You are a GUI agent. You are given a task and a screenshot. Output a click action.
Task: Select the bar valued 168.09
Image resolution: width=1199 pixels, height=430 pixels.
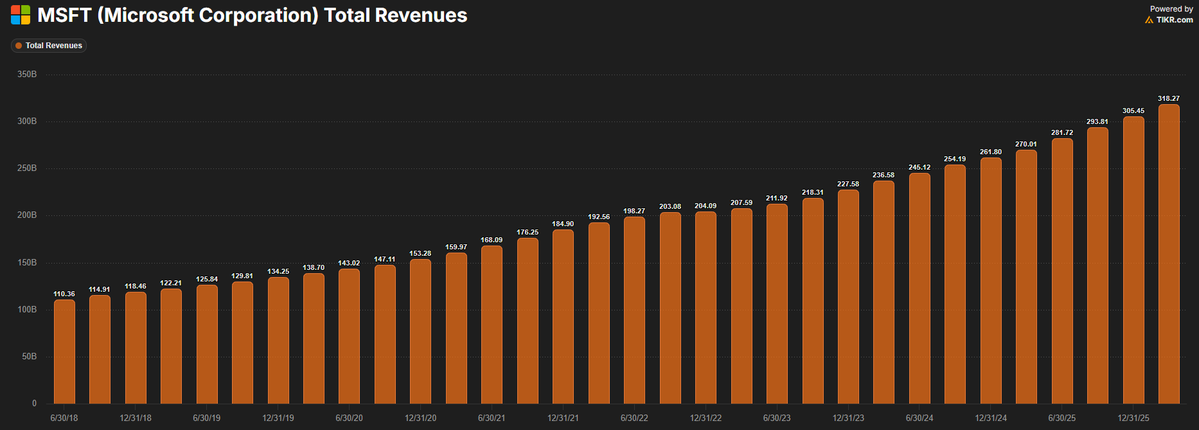tap(492, 324)
